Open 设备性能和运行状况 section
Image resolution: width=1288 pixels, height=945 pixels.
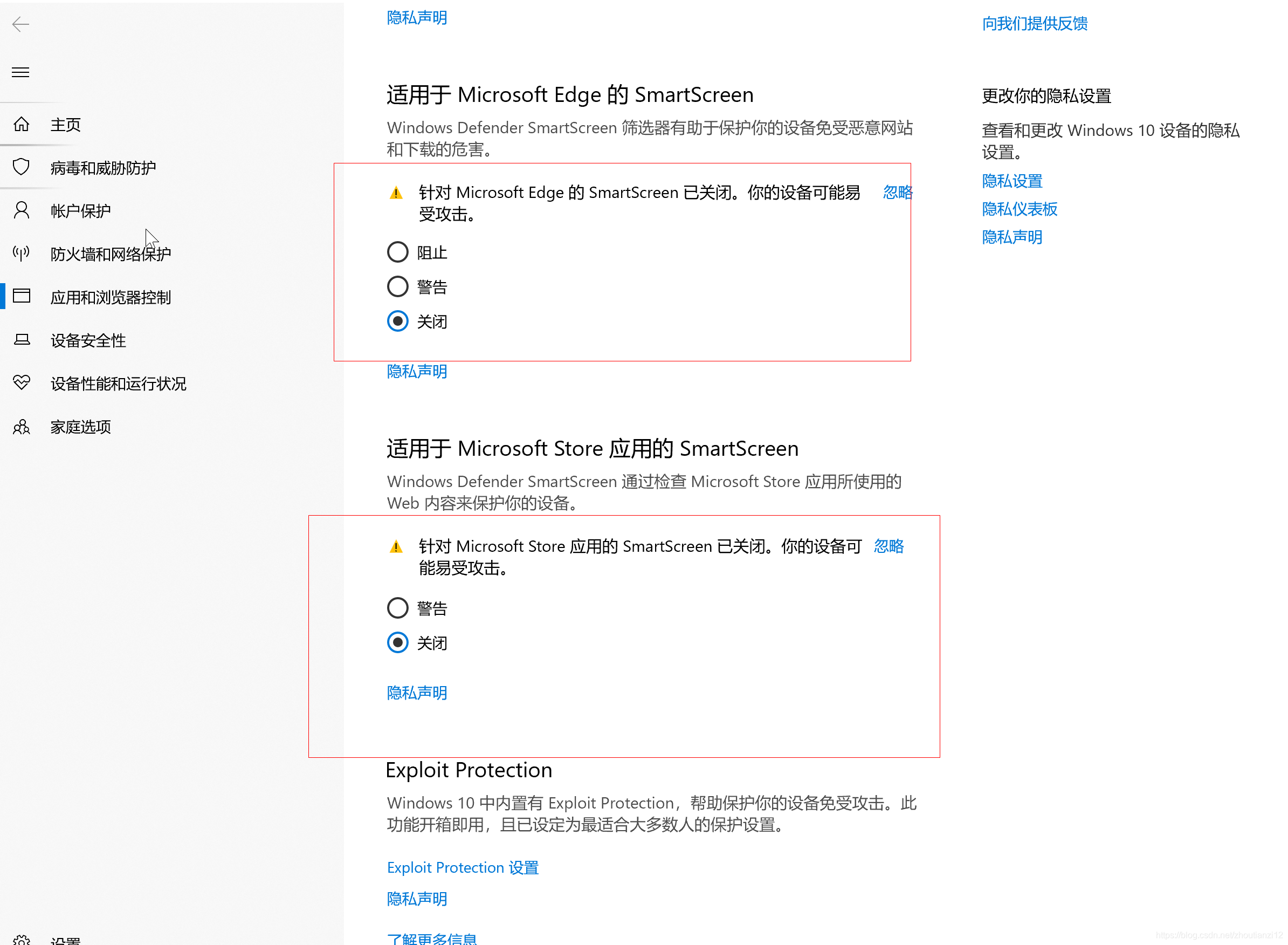[118, 384]
